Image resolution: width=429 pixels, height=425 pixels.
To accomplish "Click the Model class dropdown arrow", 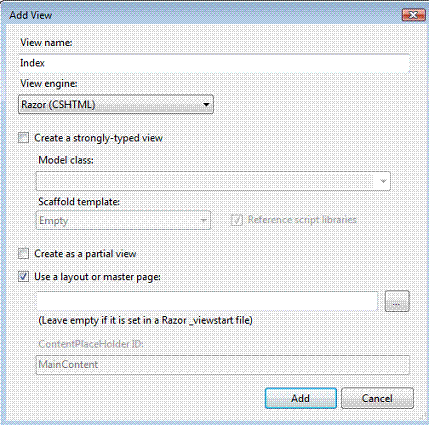I will pos(383,181).
